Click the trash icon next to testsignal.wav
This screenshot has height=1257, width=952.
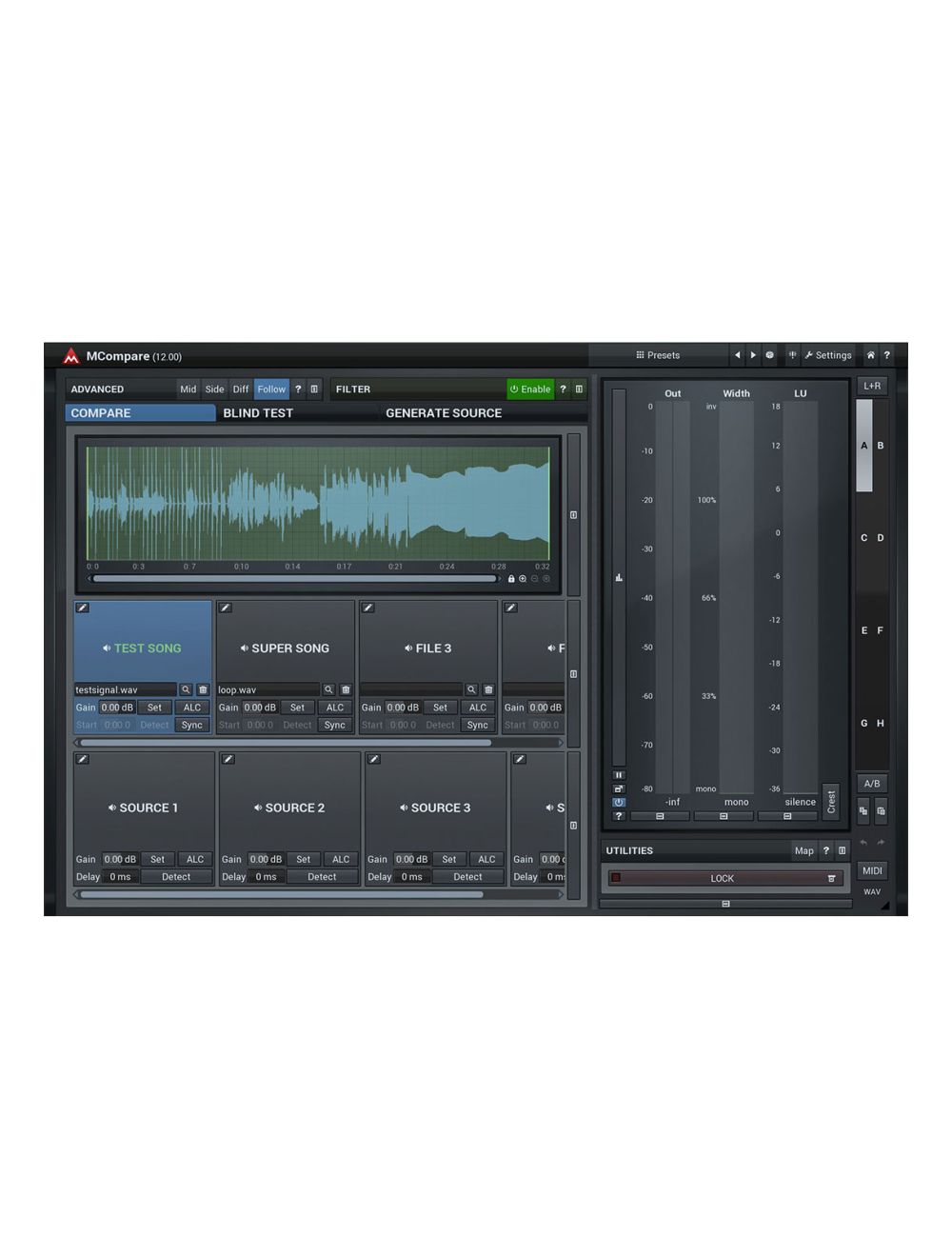(x=202, y=688)
